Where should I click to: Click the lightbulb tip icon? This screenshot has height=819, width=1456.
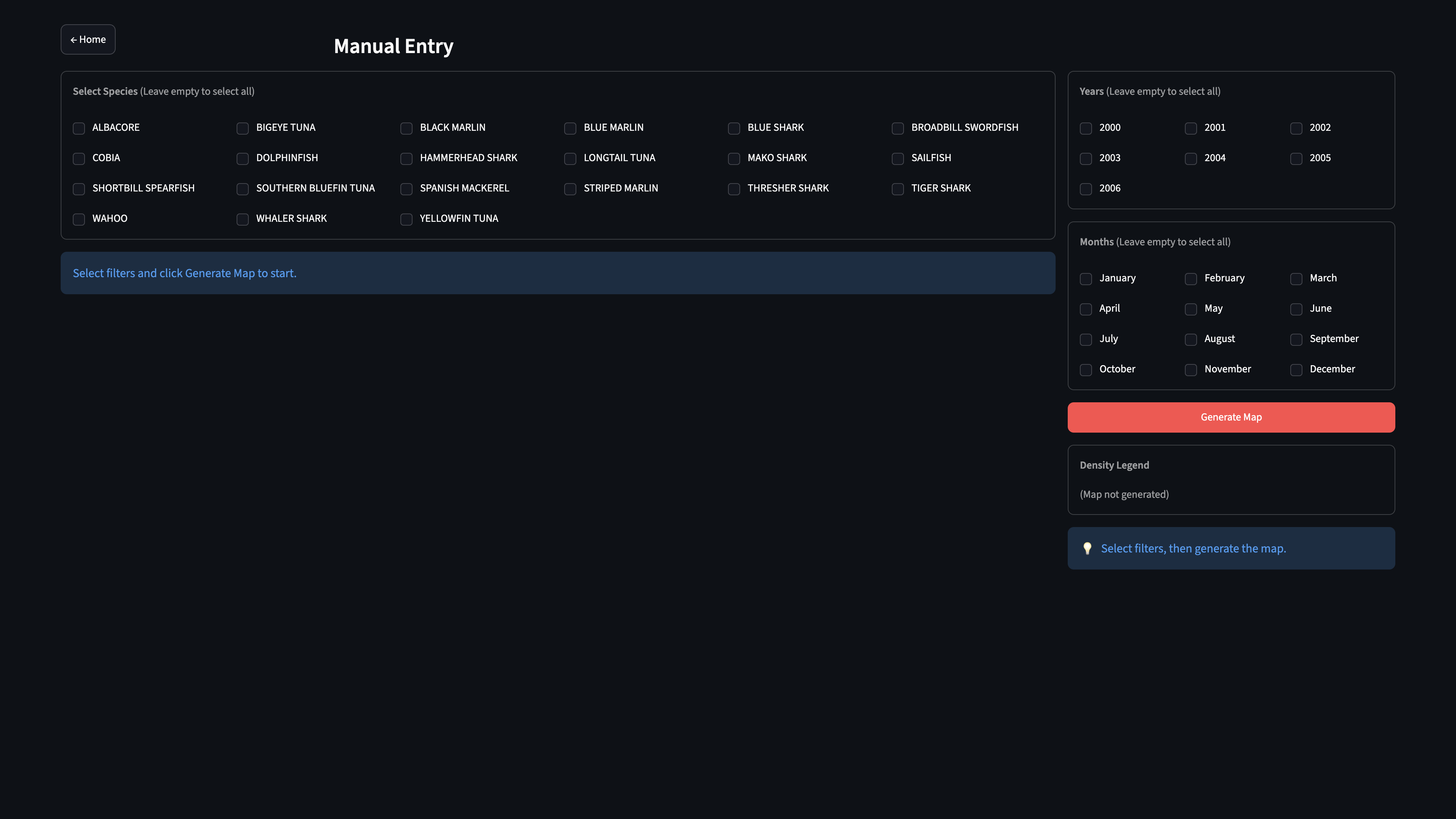1087,548
